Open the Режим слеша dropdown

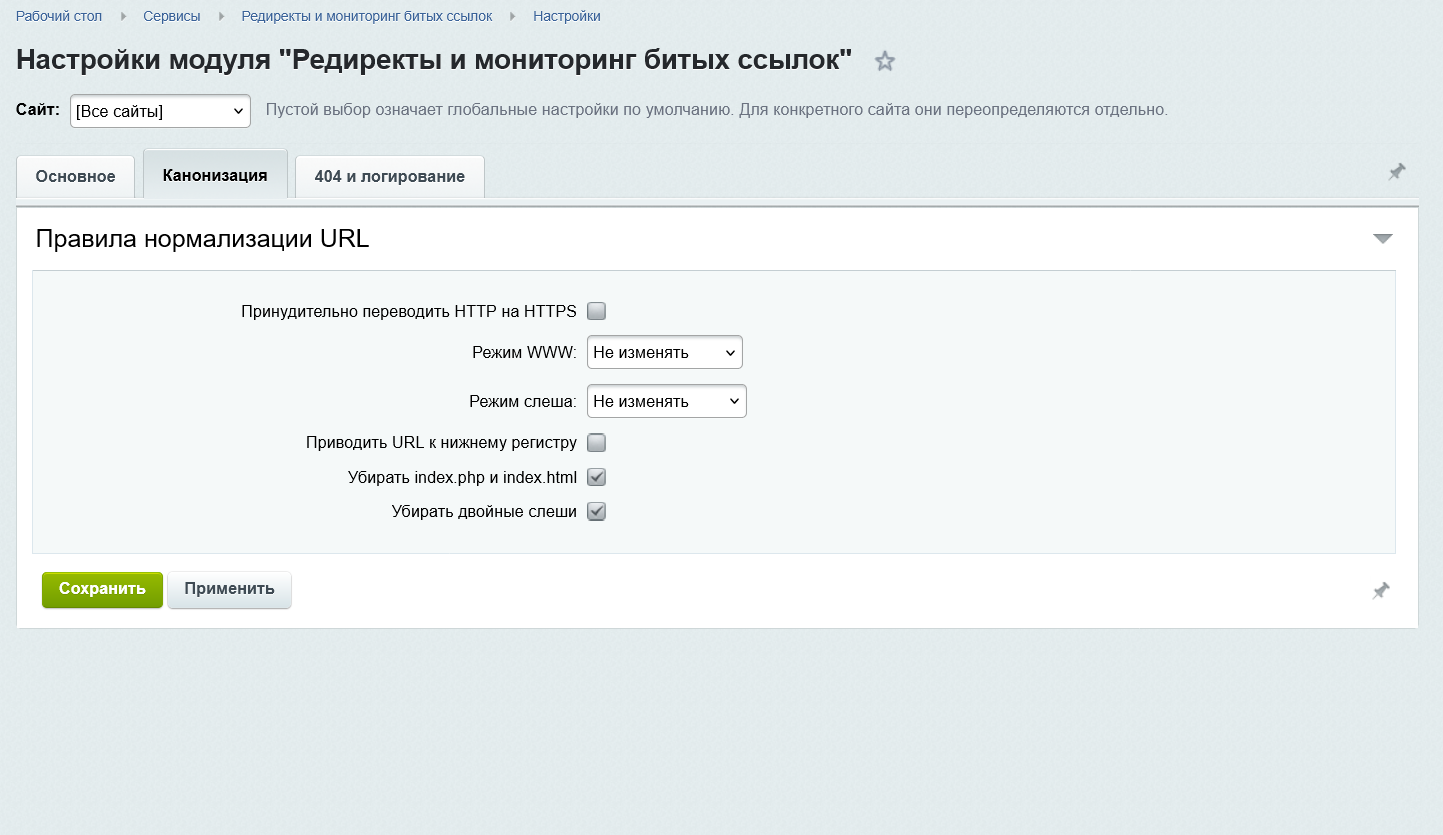(x=667, y=401)
